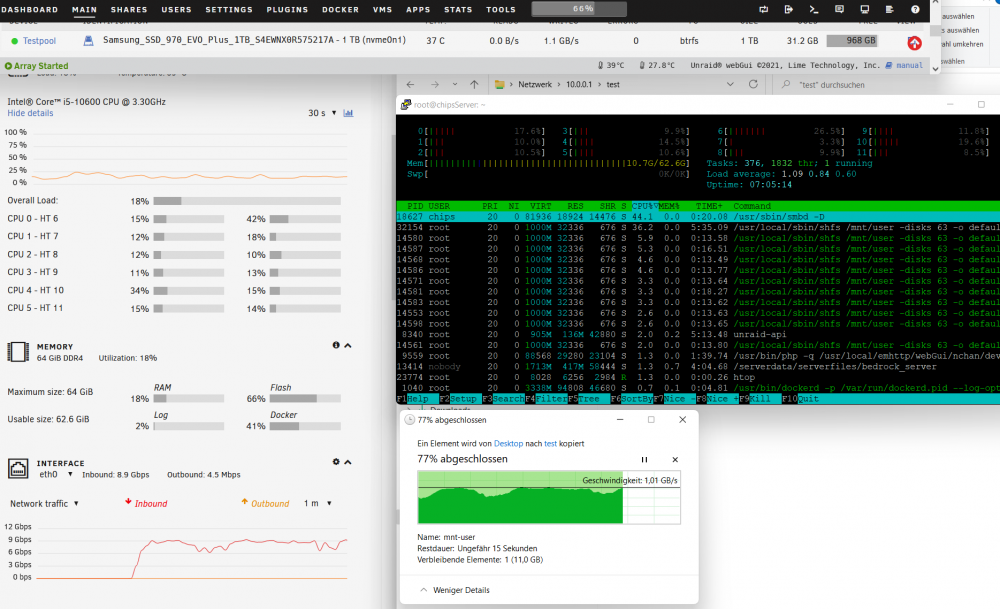
Task: Open the Network traffic dropdown
Action: [44, 503]
